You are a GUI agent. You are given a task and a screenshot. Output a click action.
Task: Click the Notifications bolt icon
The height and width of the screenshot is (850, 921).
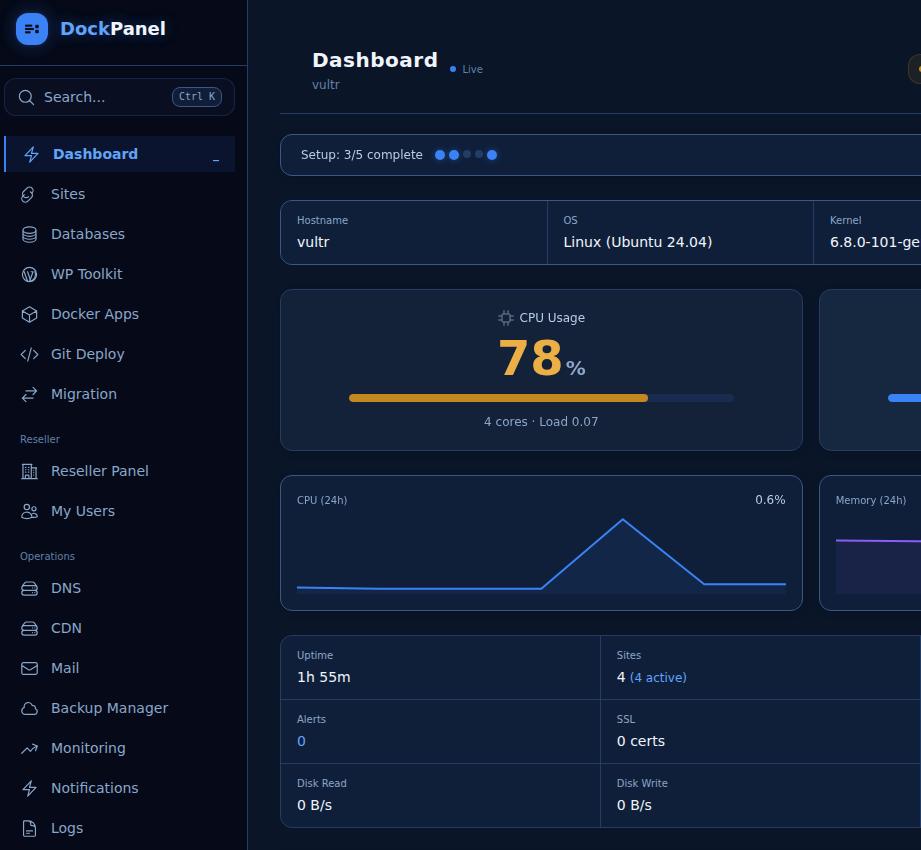click(x=29, y=788)
